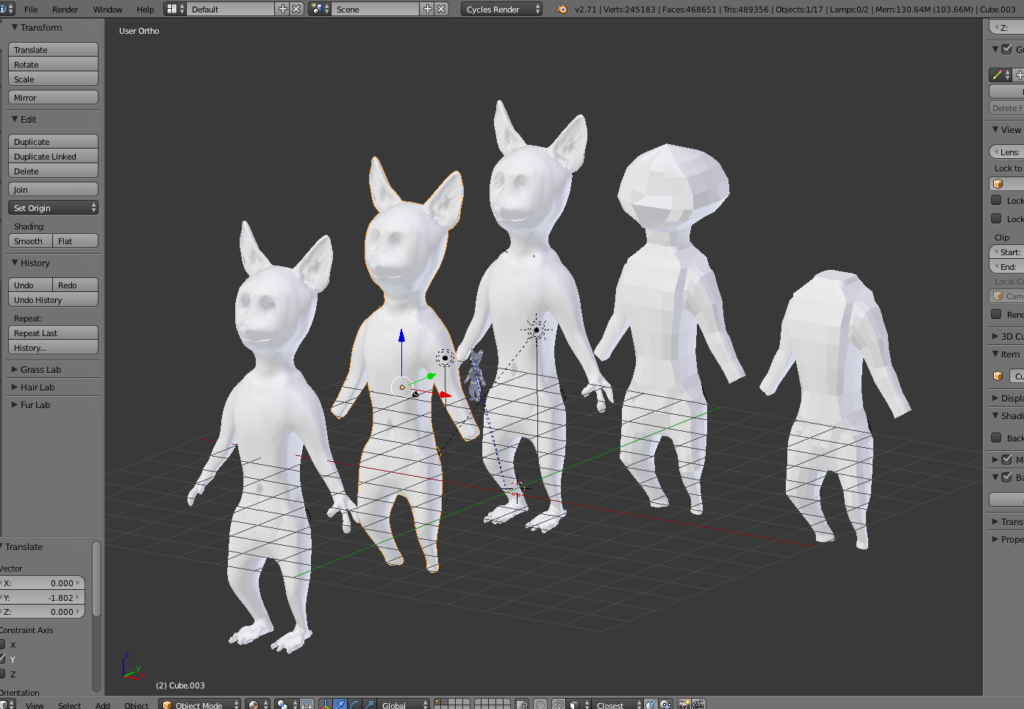Click the info editor type icon
The image size is (1024, 709).
click(5, 9)
